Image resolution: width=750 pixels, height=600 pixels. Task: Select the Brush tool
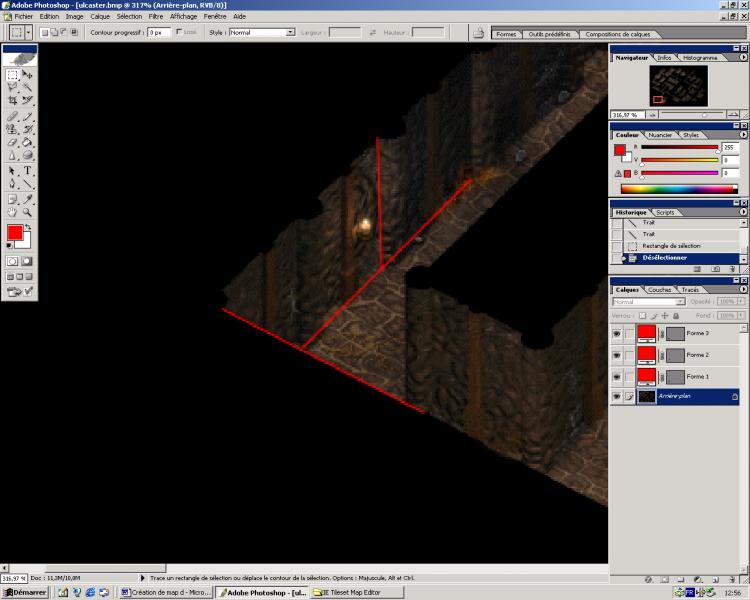click(x=27, y=117)
